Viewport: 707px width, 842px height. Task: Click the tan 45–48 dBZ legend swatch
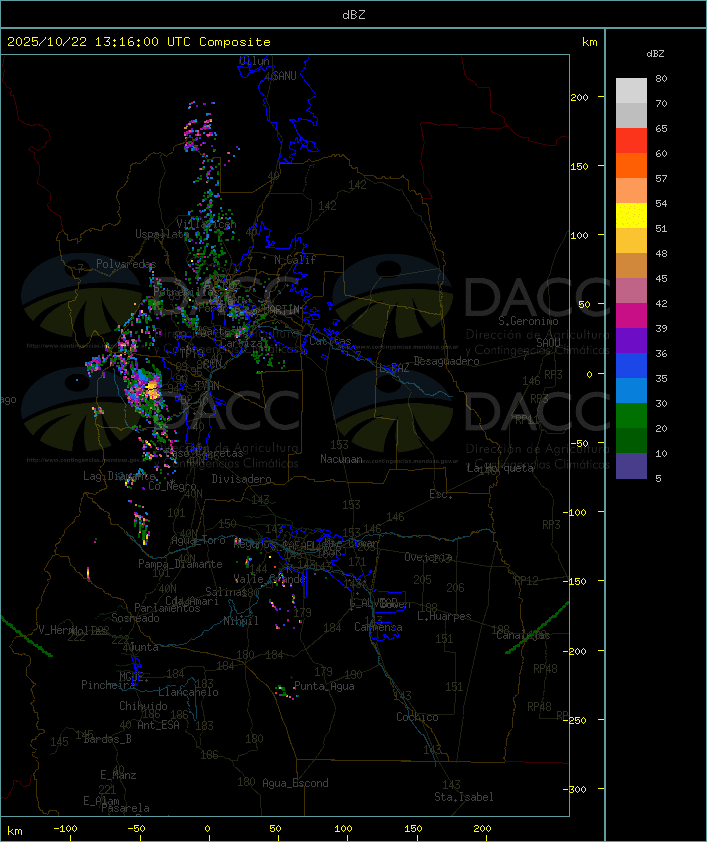[631, 265]
